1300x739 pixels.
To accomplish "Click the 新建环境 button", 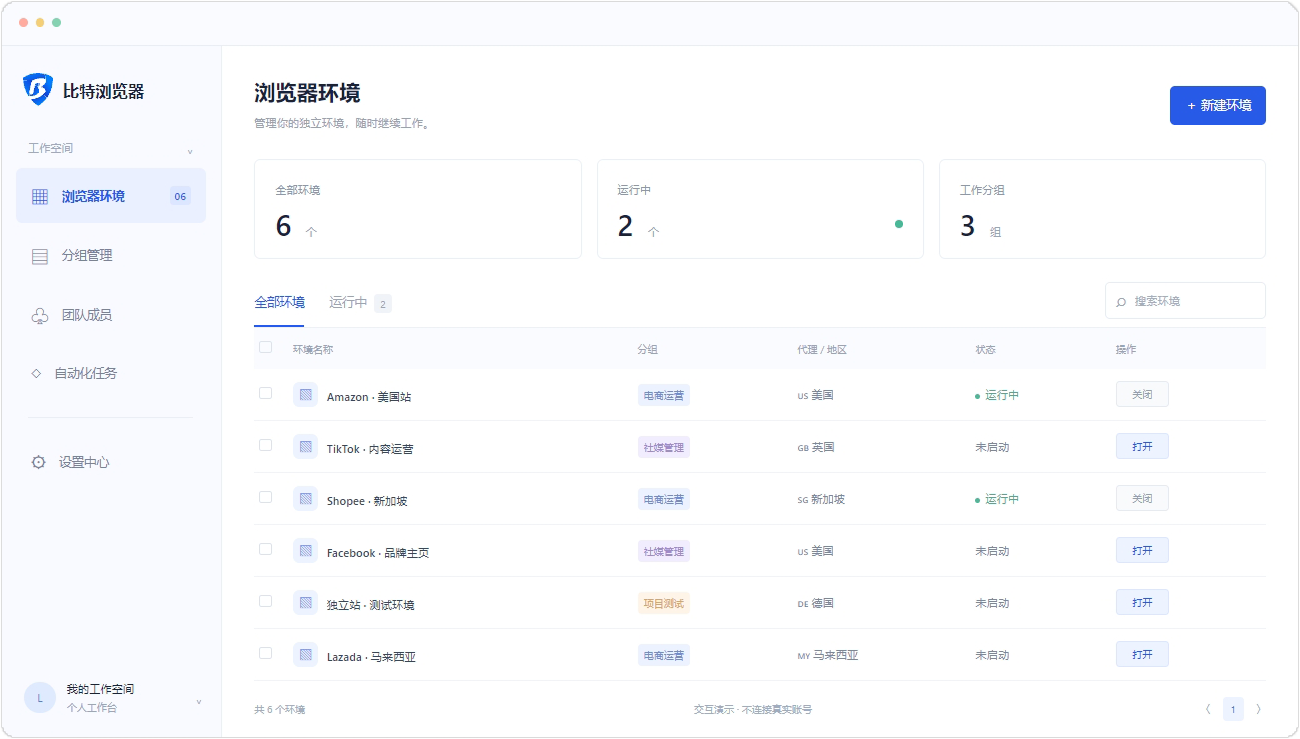I will click(x=1217, y=105).
